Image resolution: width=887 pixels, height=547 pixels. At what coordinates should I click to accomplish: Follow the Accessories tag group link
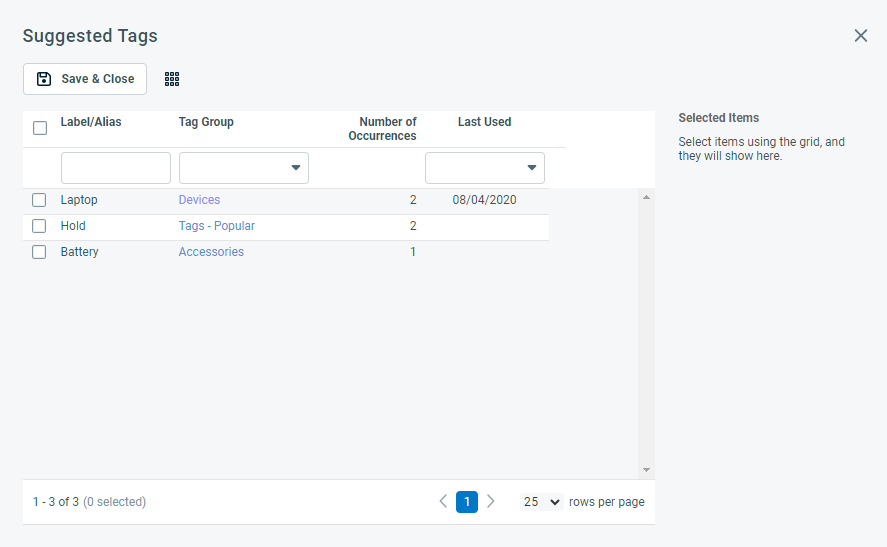(x=211, y=252)
